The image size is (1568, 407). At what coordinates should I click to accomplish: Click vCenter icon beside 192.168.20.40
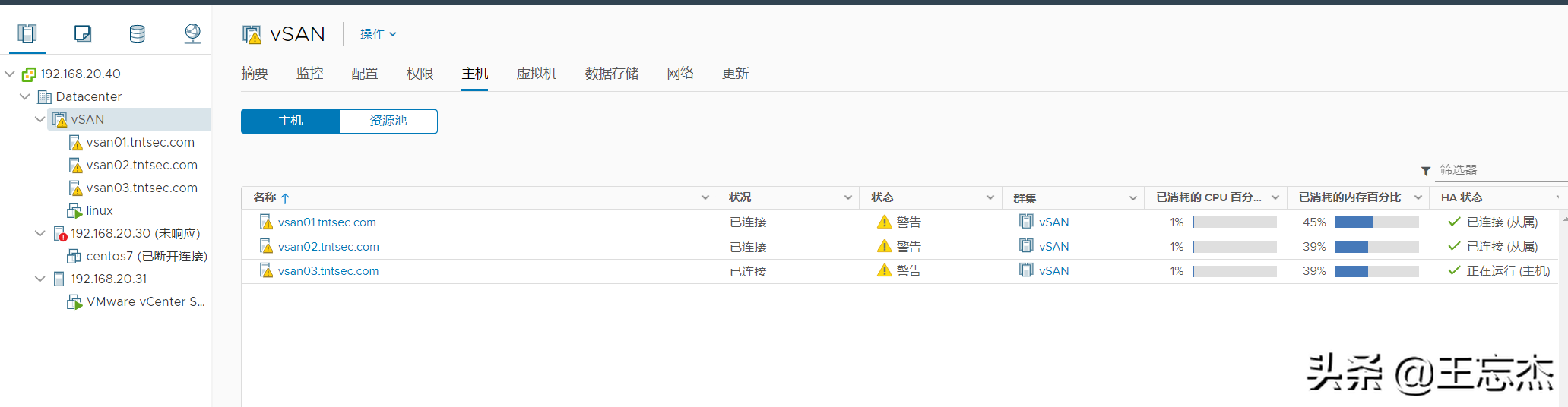tap(29, 74)
